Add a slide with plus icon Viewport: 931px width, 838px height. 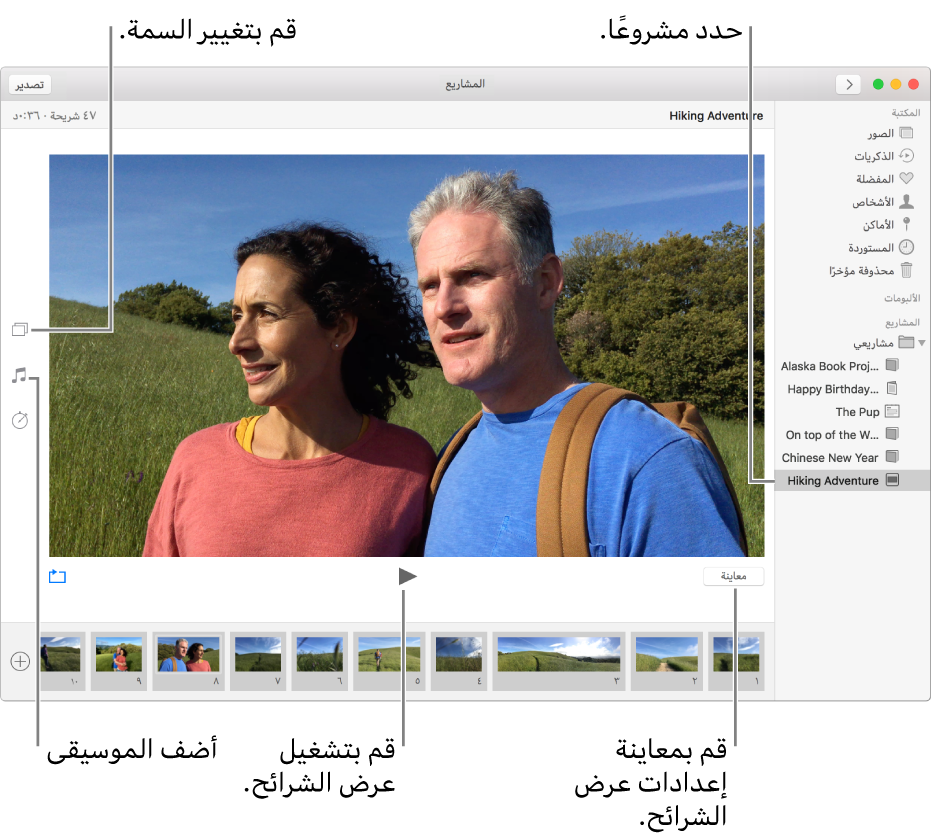pyautogui.click(x=20, y=661)
